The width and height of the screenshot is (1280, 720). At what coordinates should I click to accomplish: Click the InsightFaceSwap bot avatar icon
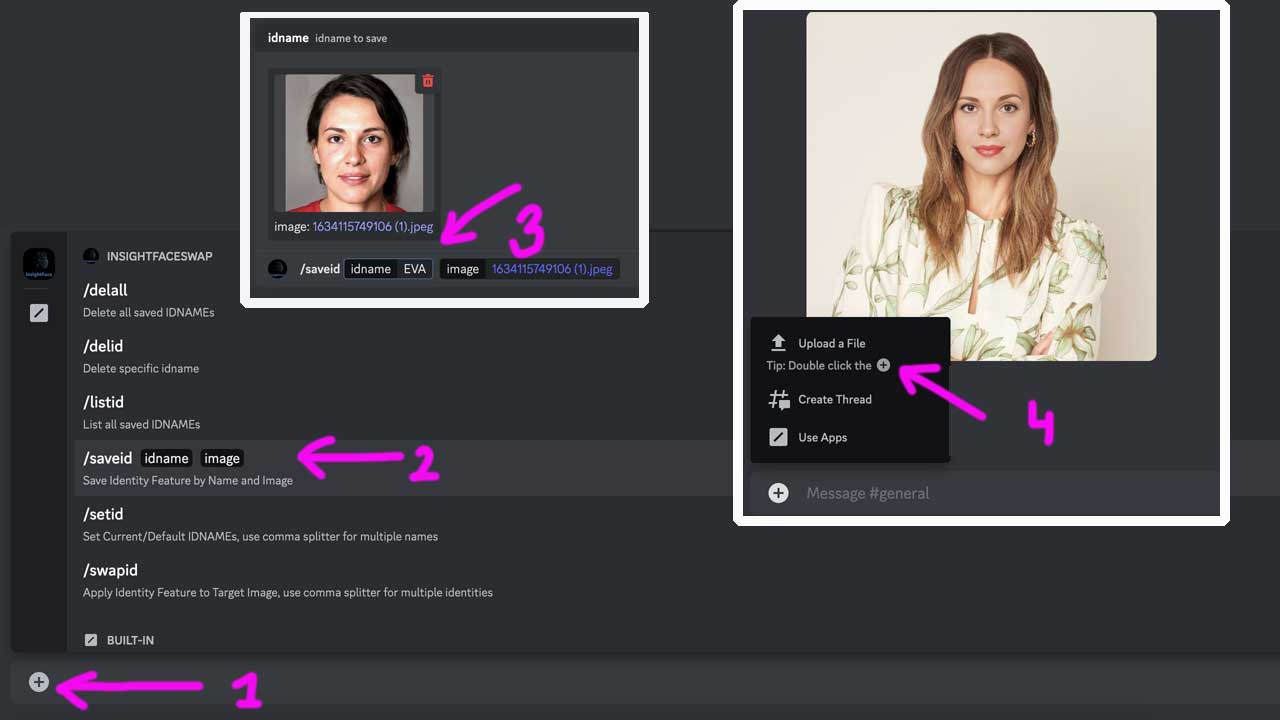[x=38, y=262]
